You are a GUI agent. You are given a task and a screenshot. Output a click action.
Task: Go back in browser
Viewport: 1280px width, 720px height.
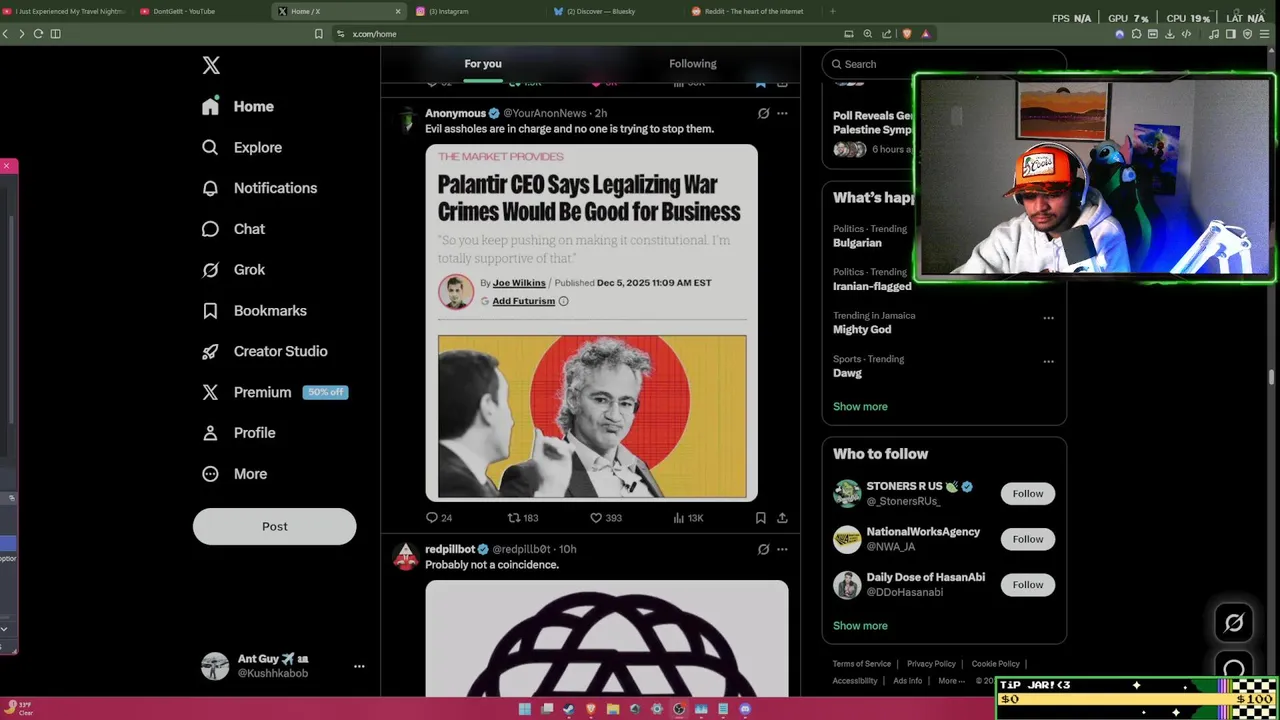pos(5,33)
